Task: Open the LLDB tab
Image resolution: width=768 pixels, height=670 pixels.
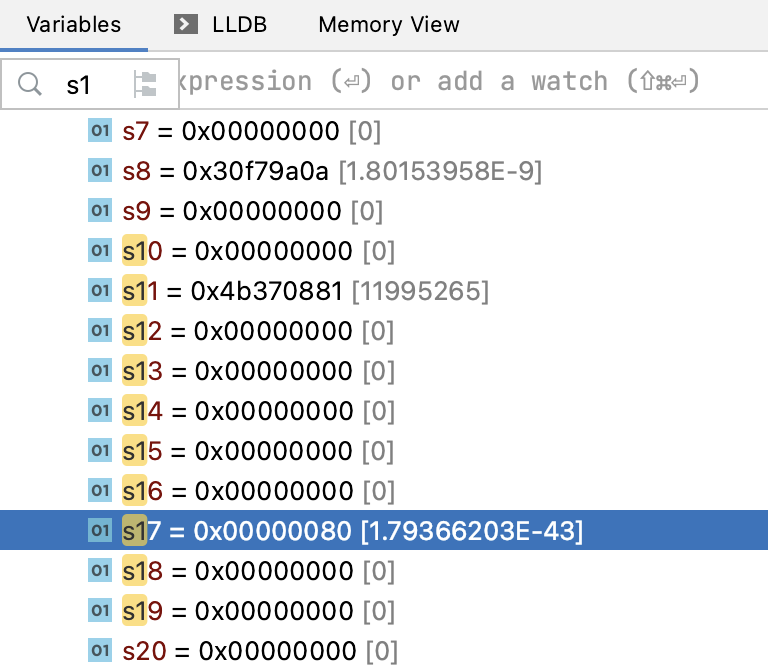Action: click(239, 24)
